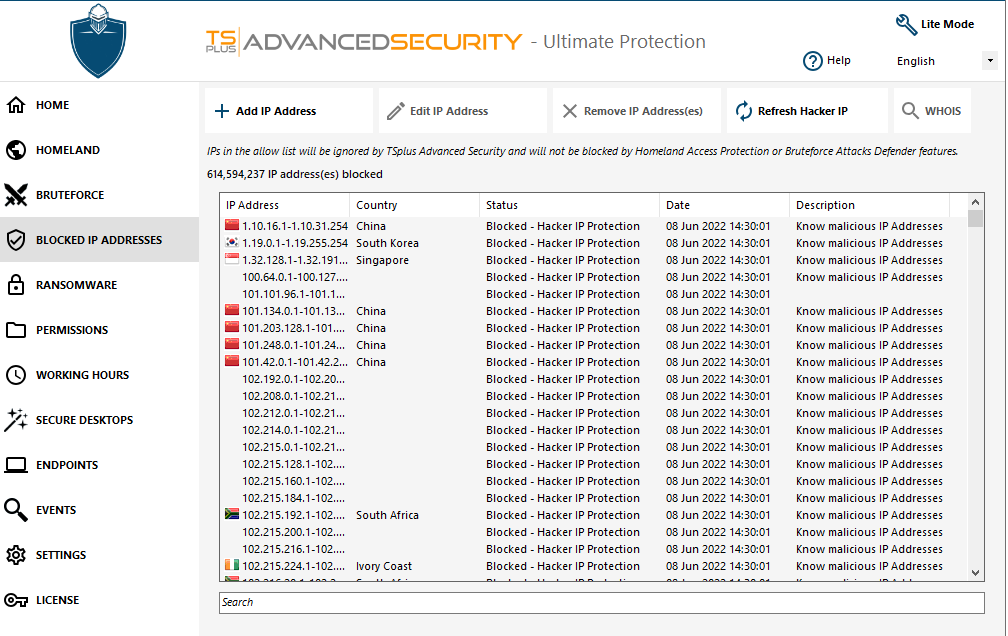Click the scrollbar down arrow in IP list
1008x636 pixels.
[x=976, y=573]
